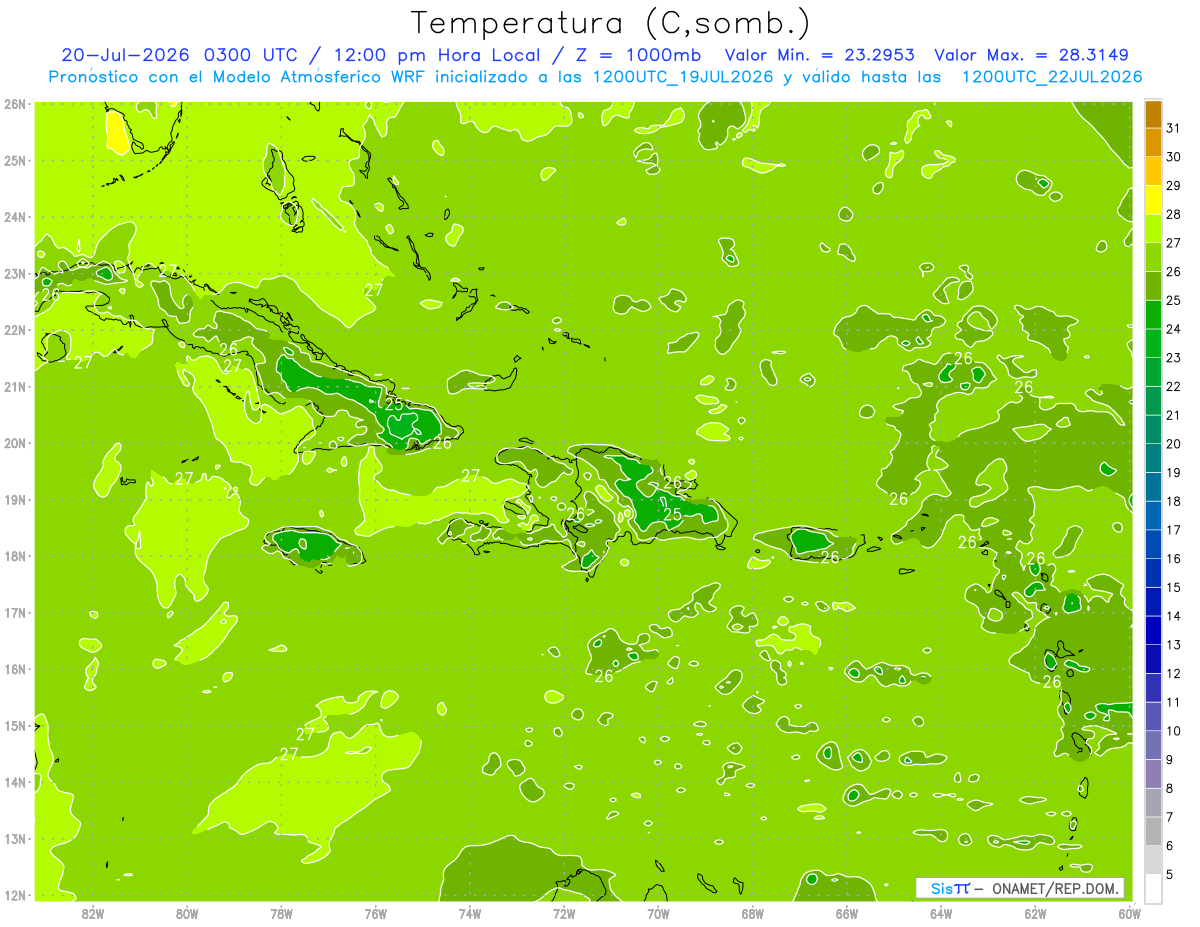Pick the lime 27–28 swatch on color scale
The width and height of the screenshot is (1200, 927).
1153,229
